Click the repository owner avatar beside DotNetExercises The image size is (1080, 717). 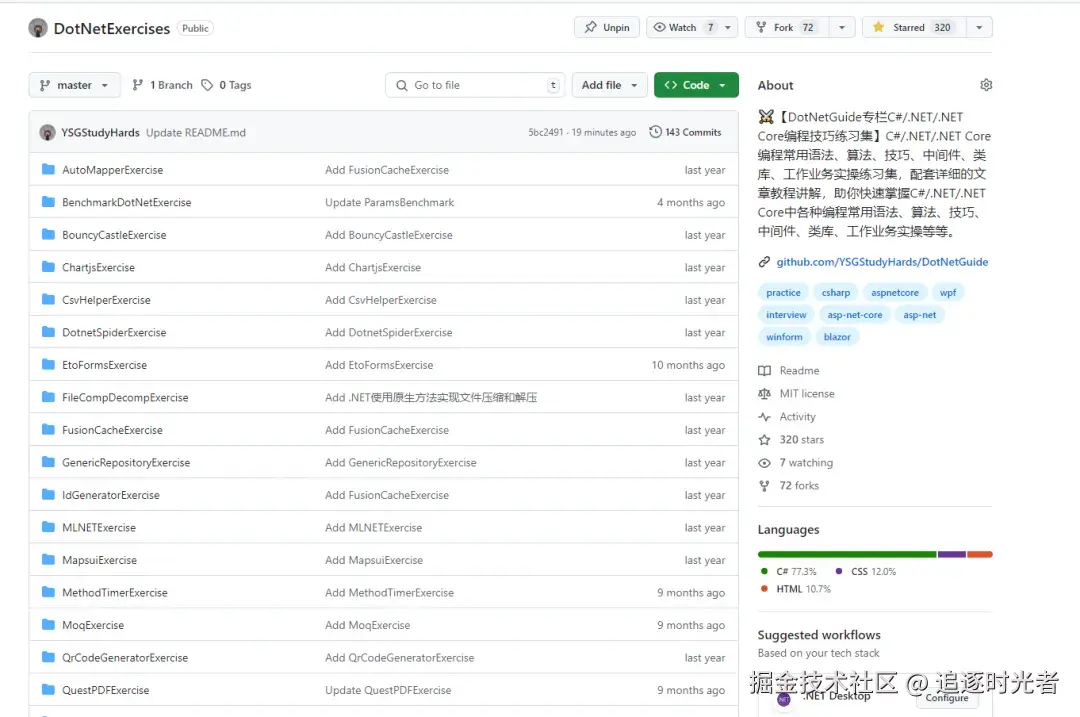[x=38, y=28]
